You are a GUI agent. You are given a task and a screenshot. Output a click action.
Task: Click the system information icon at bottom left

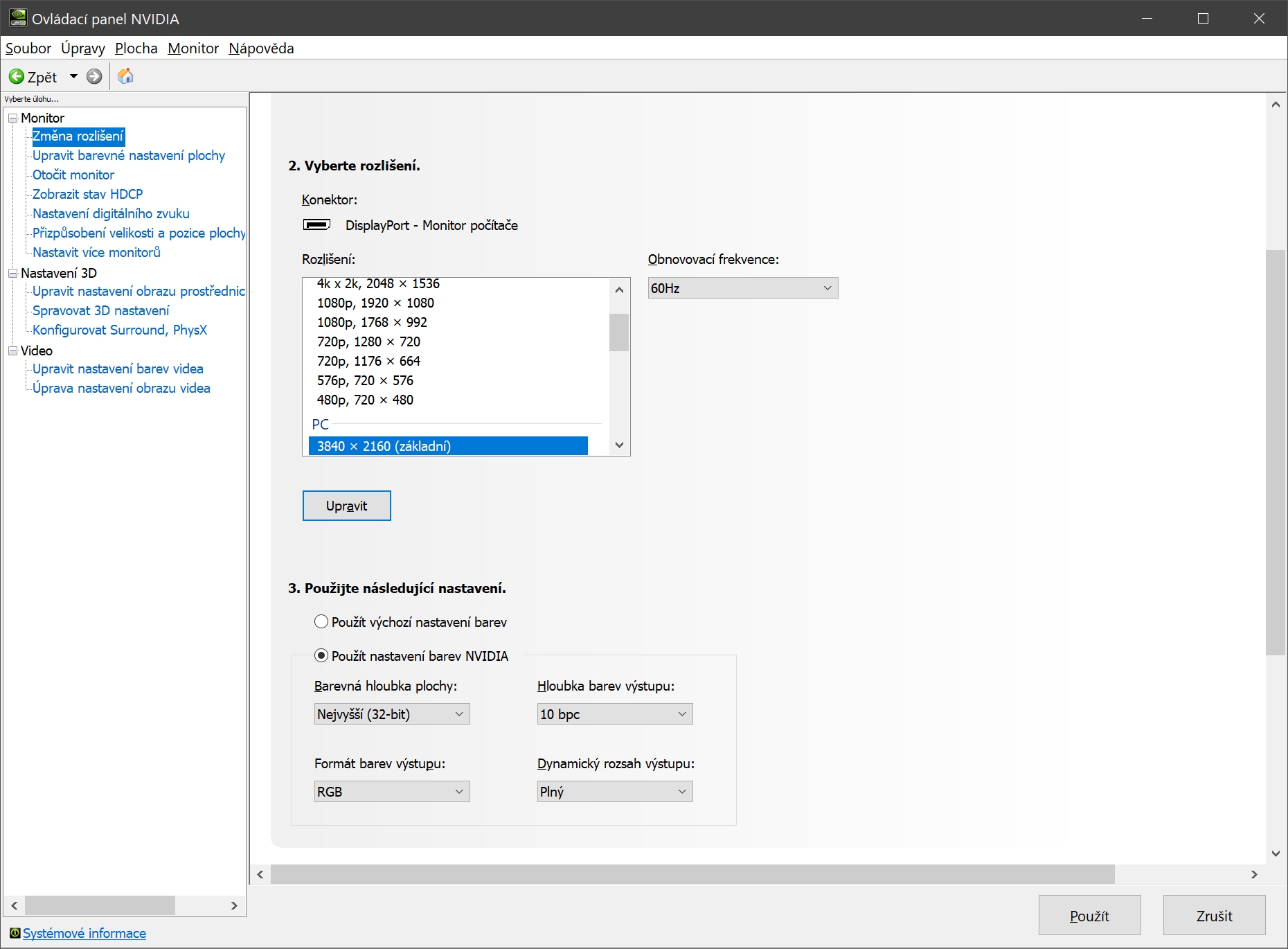[x=15, y=933]
